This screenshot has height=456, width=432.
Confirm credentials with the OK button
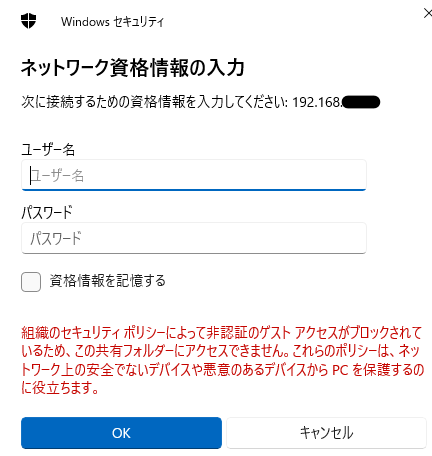(x=121, y=433)
